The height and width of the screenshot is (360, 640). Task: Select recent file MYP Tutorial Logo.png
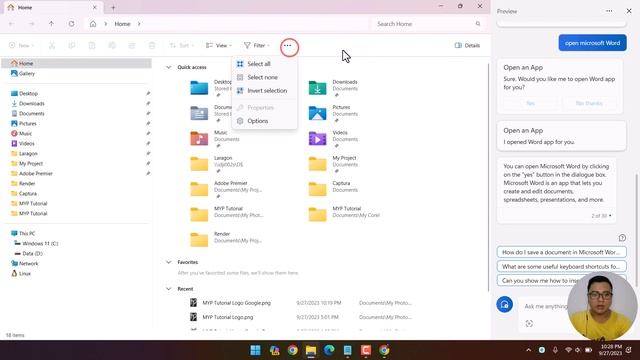(228, 317)
